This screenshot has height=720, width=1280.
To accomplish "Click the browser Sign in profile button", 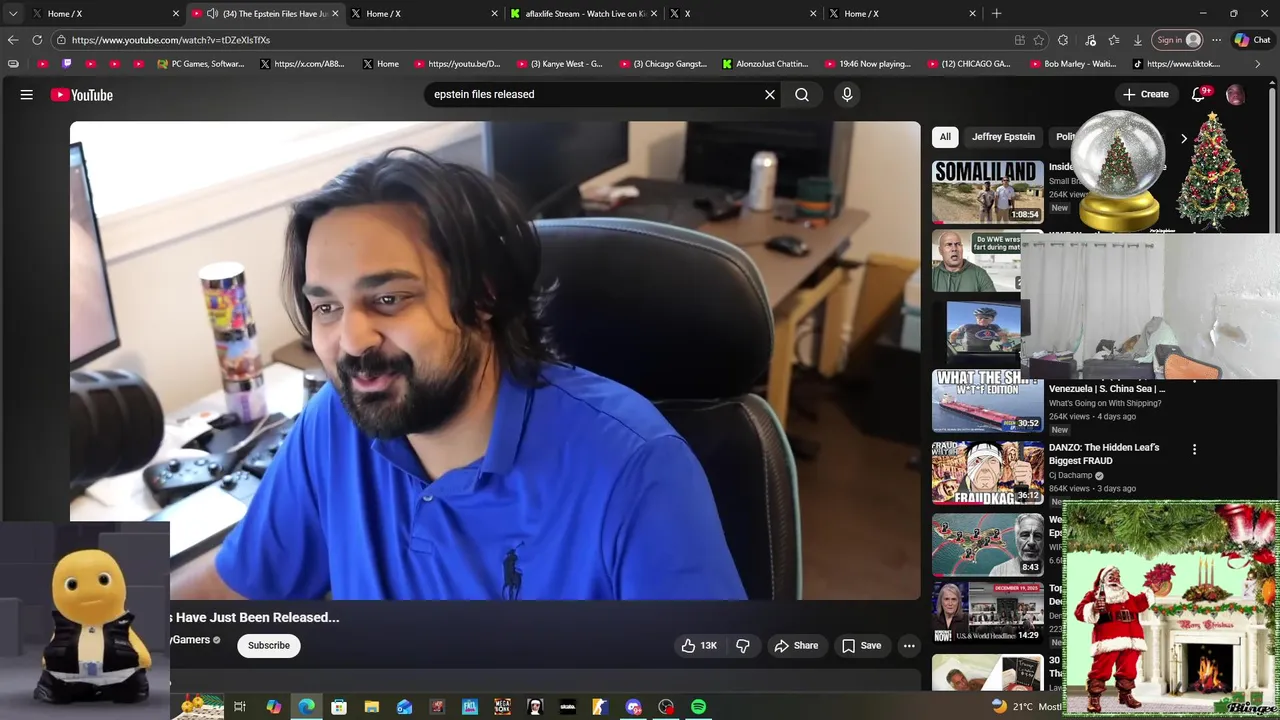I will pyautogui.click(x=1179, y=40).
